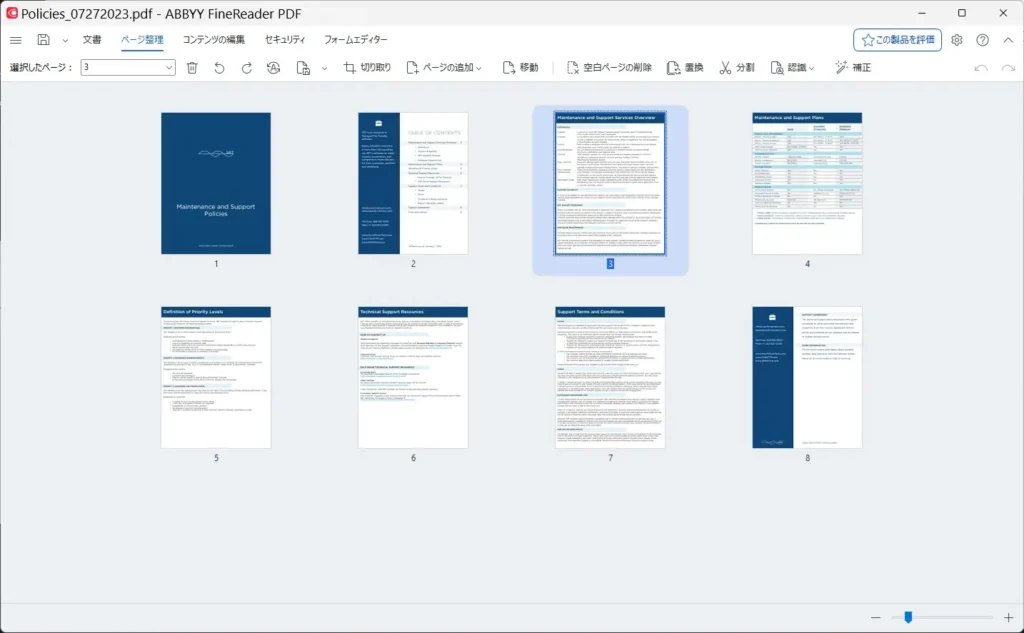Rotate page counterclockwise
Viewport: 1024px width, 633px height.
click(219, 67)
